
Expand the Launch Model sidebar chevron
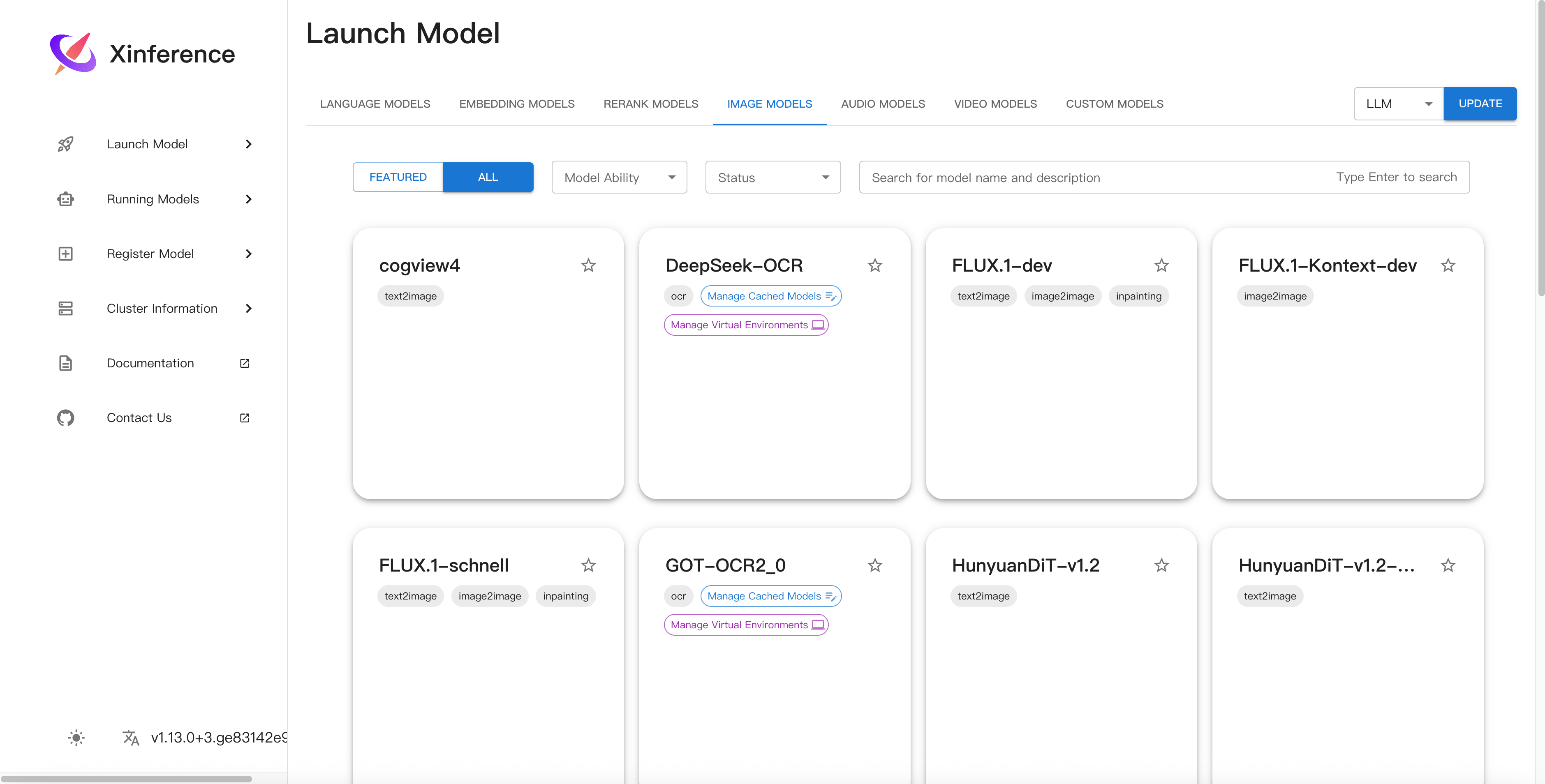pos(249,144)
